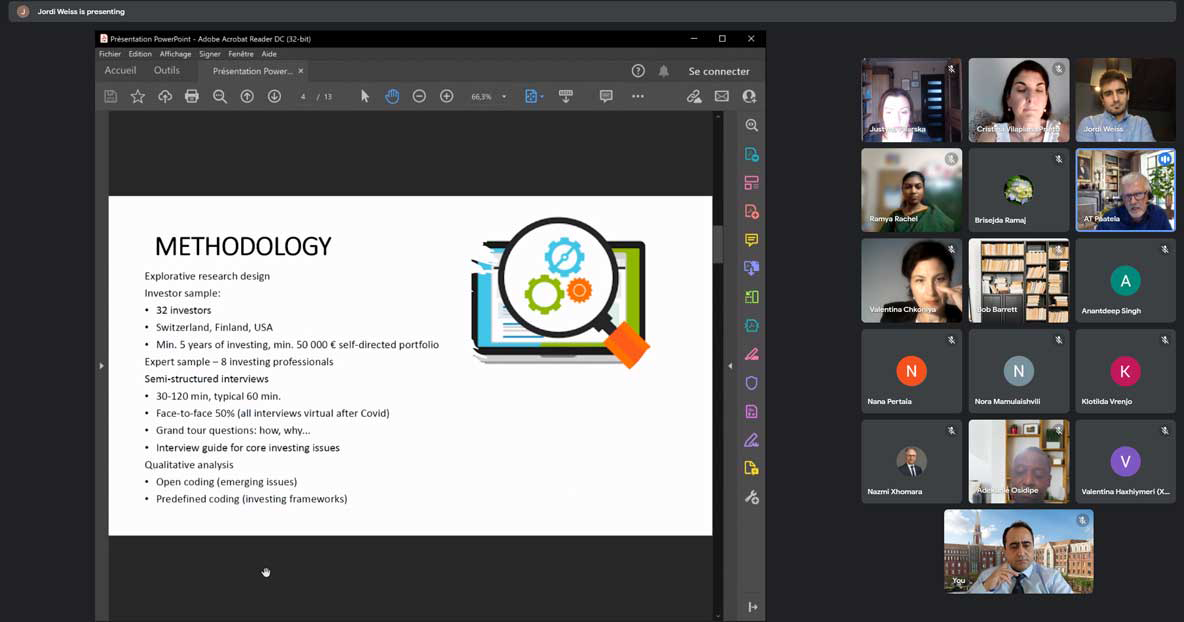This screenshot has height=622, width=1184.
Task: Send file by email envelope icon
Action: [x=722, y=96]
